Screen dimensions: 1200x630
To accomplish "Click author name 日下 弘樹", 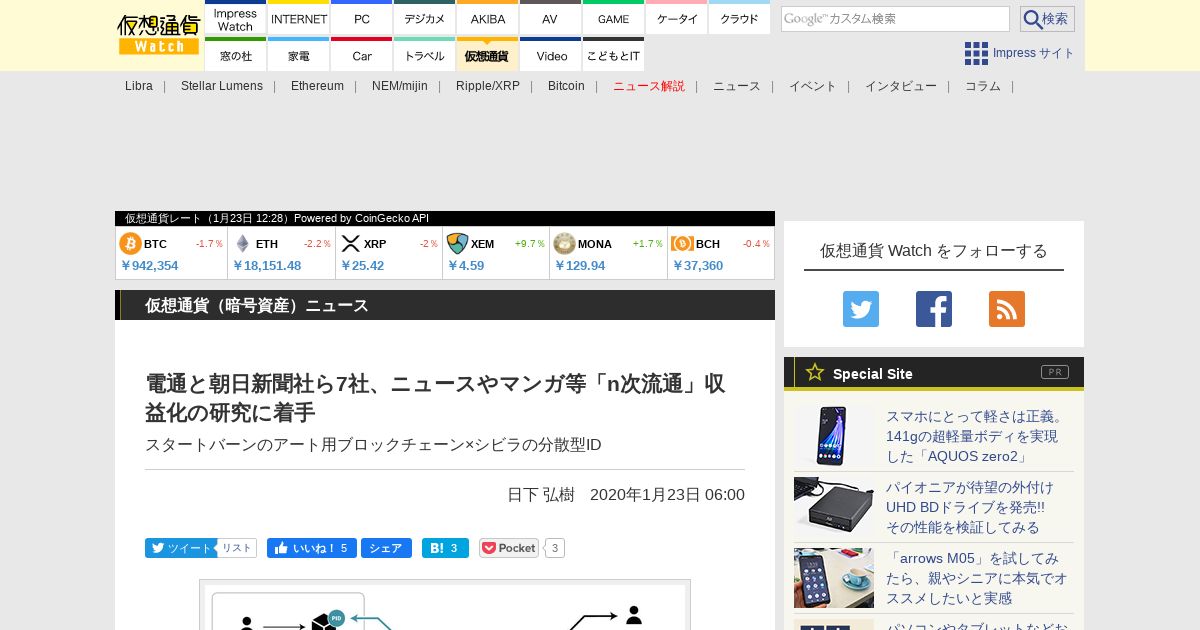I will click(541, 495).
